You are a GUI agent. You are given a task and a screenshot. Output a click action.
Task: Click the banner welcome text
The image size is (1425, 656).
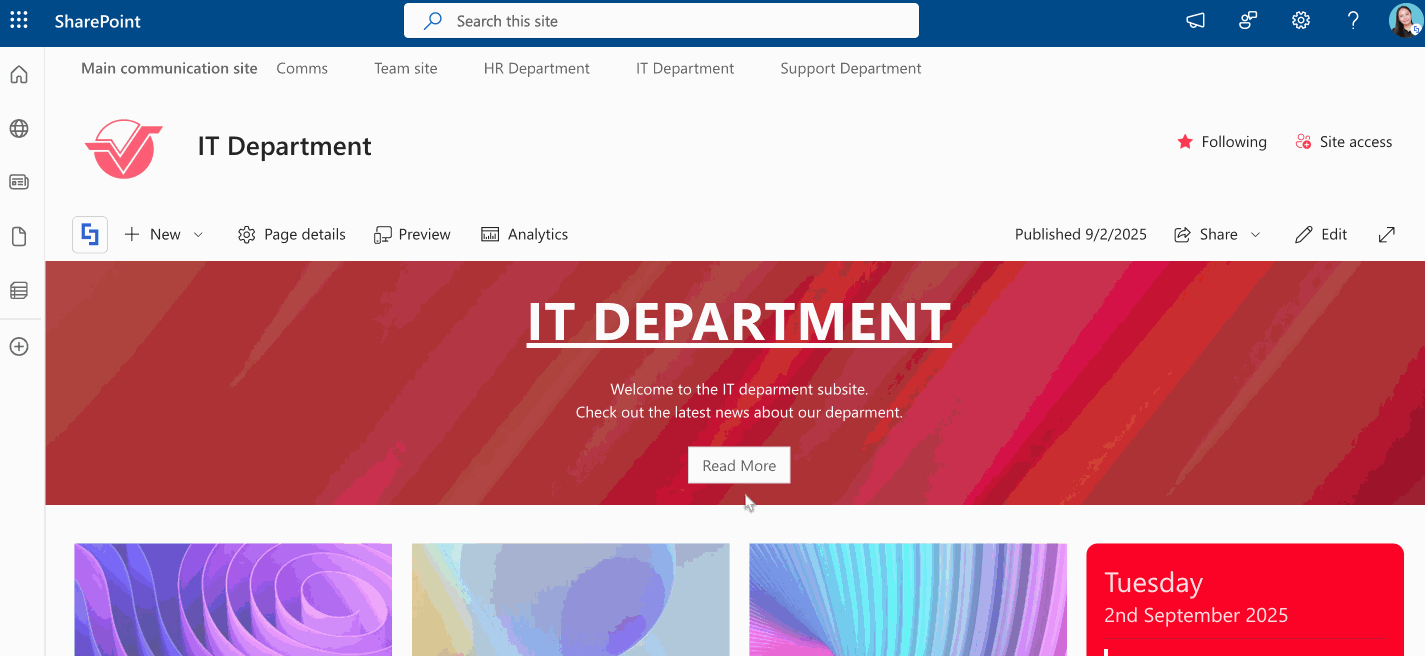tap(739, 401)
